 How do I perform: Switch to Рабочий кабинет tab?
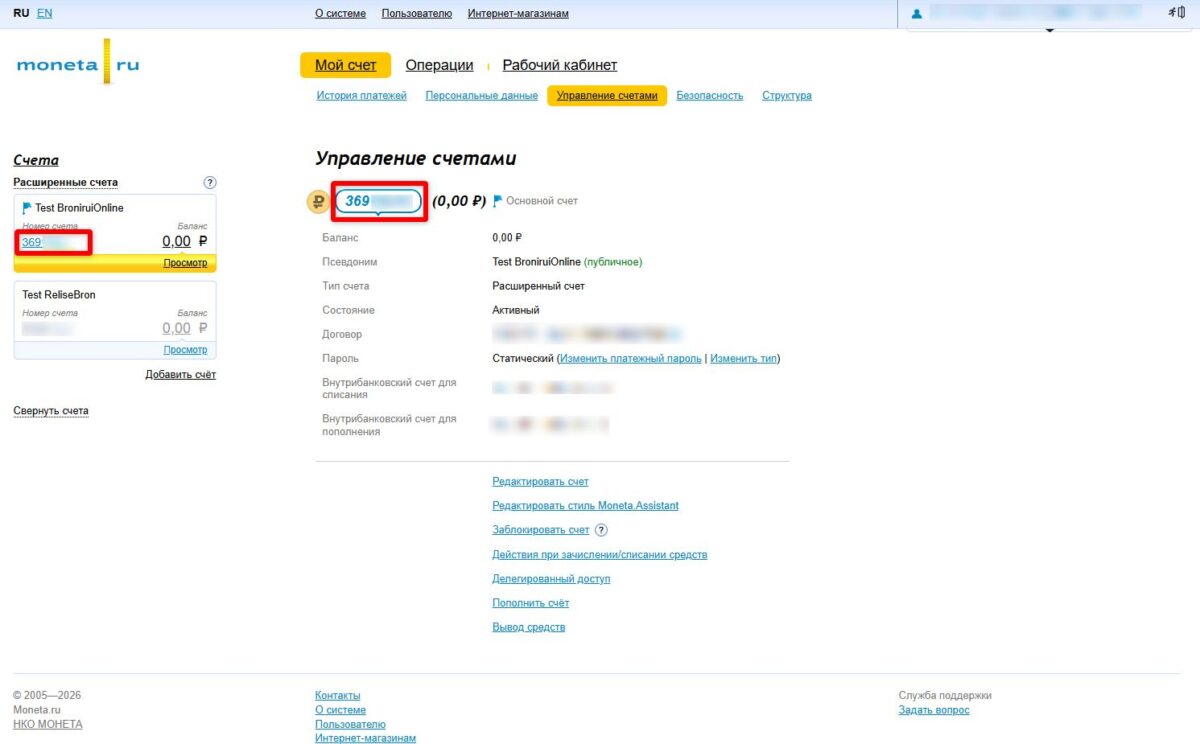click(x=560, y=65)
